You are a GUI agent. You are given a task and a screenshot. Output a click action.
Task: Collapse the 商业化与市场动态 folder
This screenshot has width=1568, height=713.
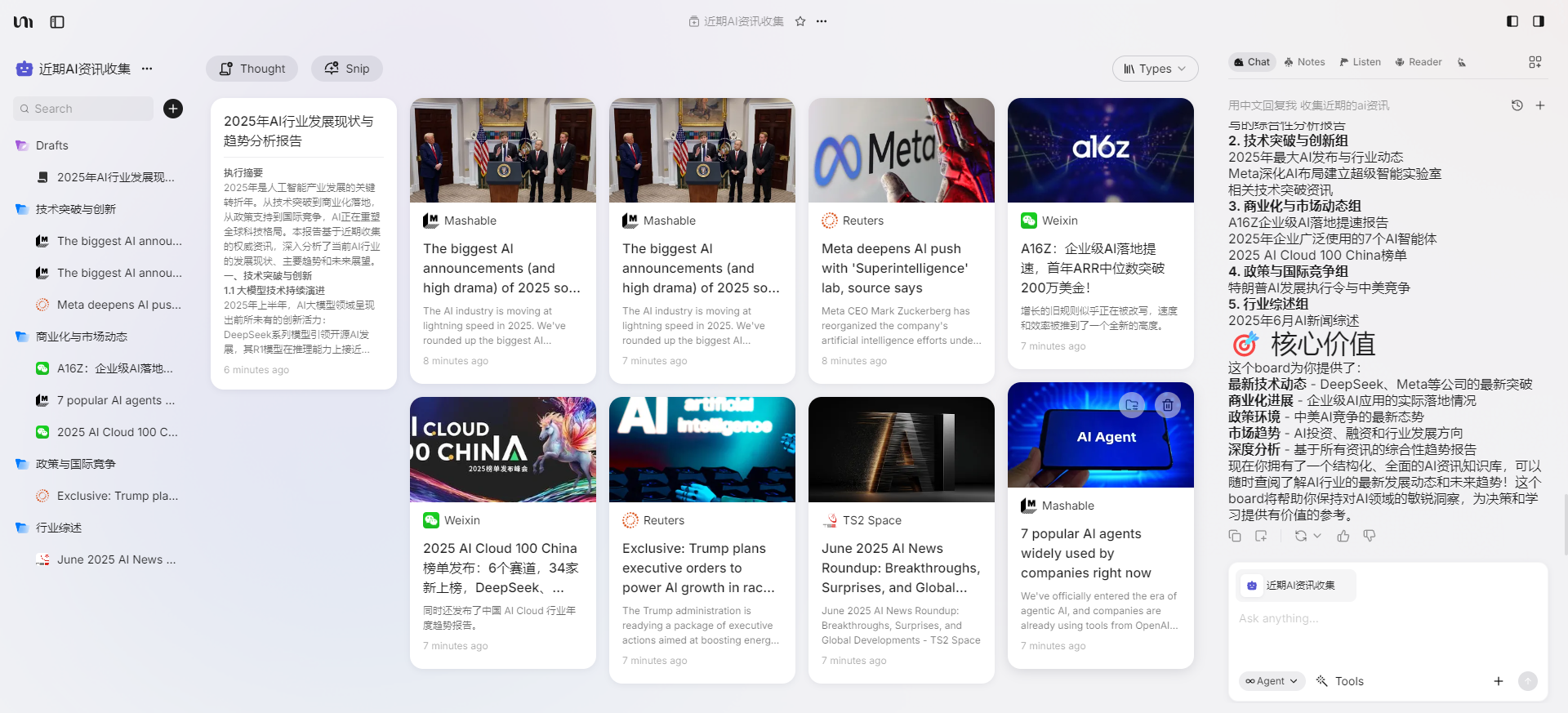pos(22,336)
